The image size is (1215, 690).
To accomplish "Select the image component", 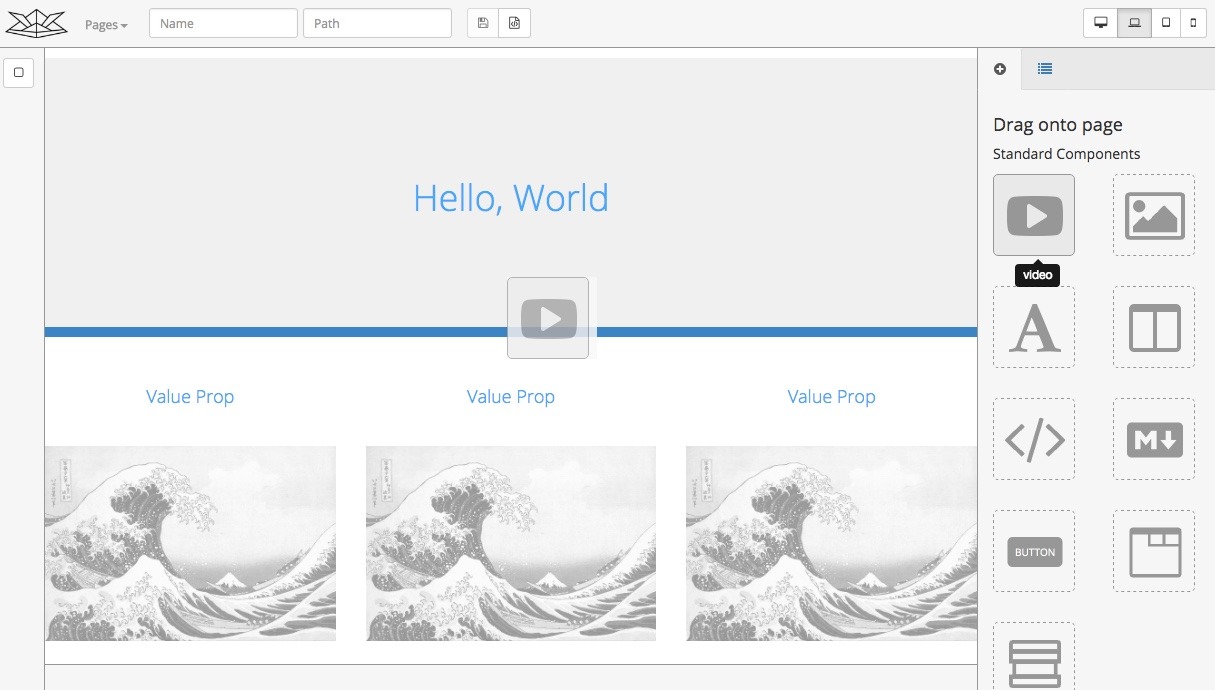I will (1153, 215).
